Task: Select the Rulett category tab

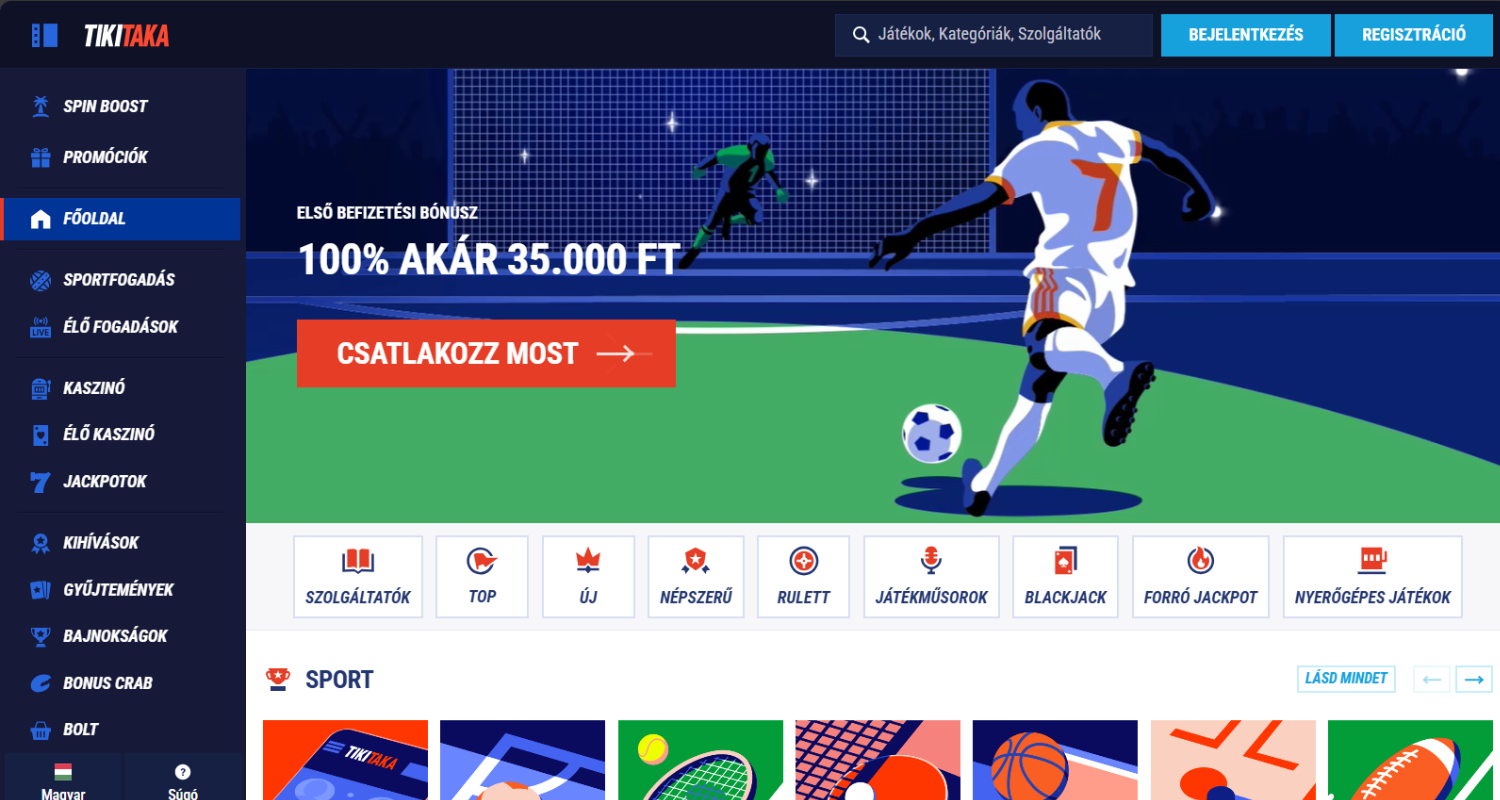Action: coord(803,577)
